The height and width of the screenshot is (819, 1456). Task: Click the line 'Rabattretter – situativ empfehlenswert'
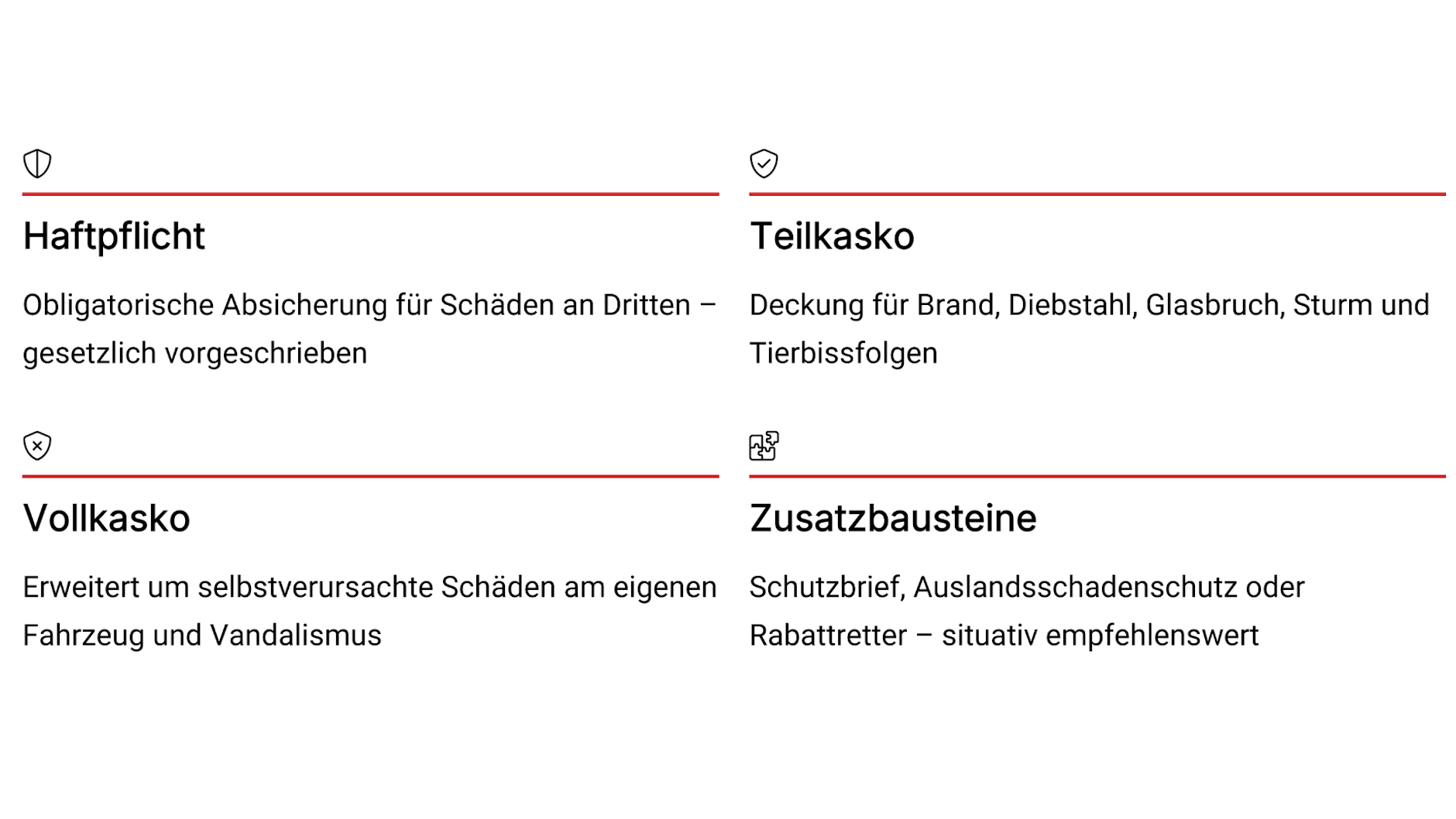click(1004, 636)
